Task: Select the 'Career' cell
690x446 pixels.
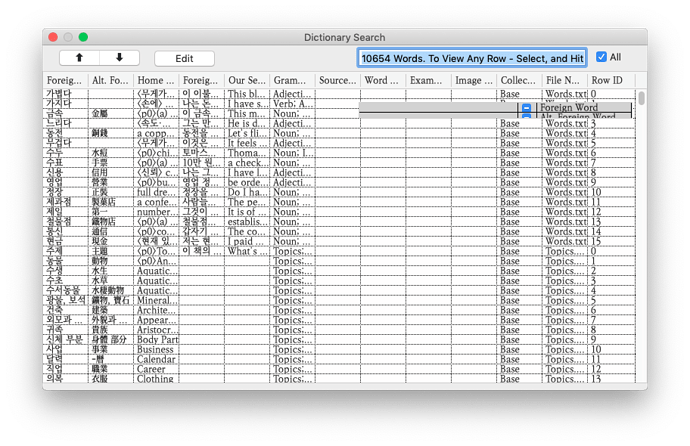Action: pos(156,369)
